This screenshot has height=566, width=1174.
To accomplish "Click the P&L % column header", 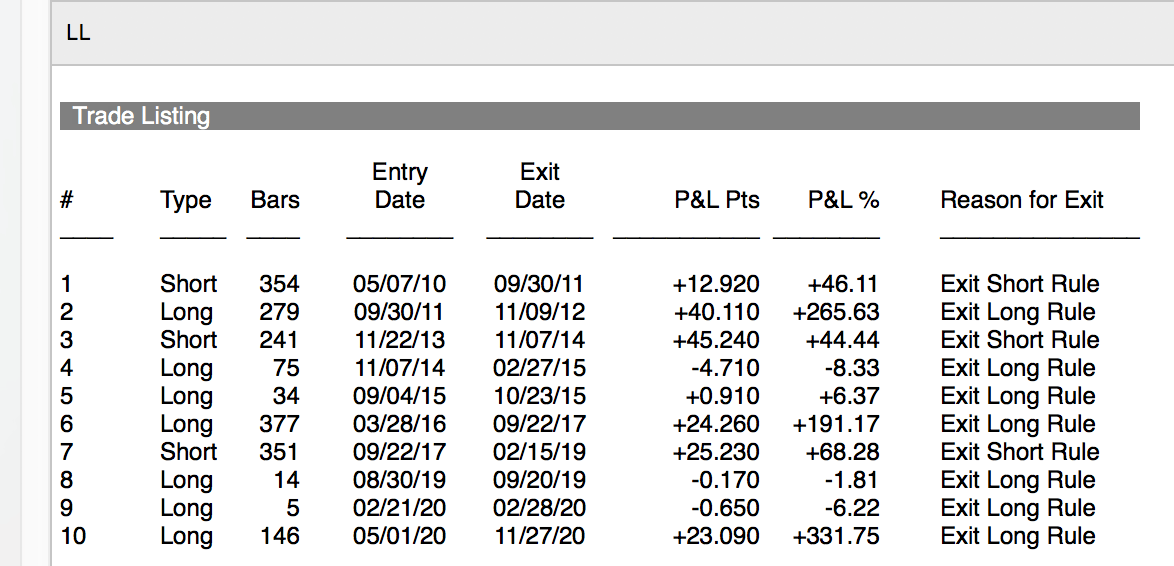I will [x=843, y=200].
